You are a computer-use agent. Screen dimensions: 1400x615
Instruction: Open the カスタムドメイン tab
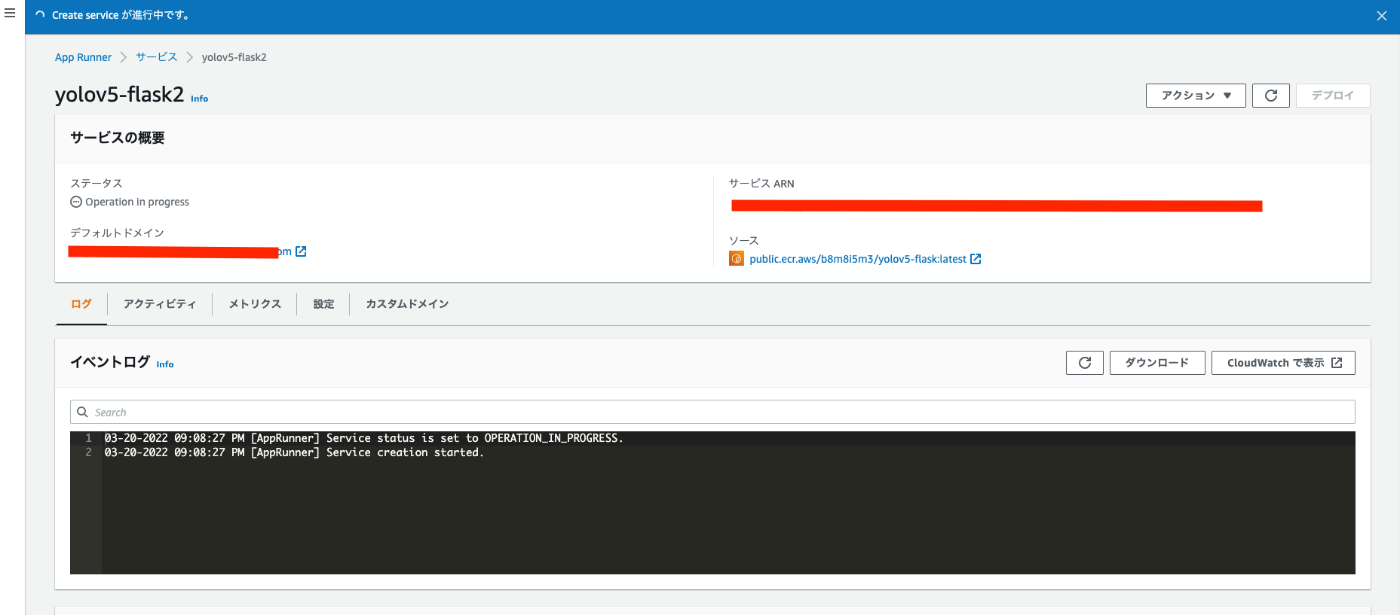(x=407, y=304)
